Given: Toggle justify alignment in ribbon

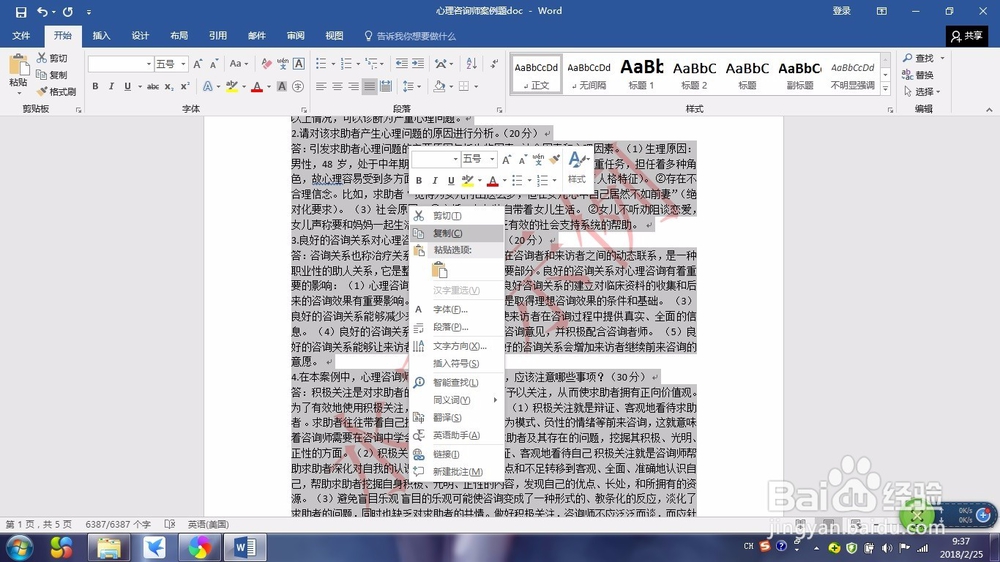Looking at the screenshot, I should tap(369, 86).
